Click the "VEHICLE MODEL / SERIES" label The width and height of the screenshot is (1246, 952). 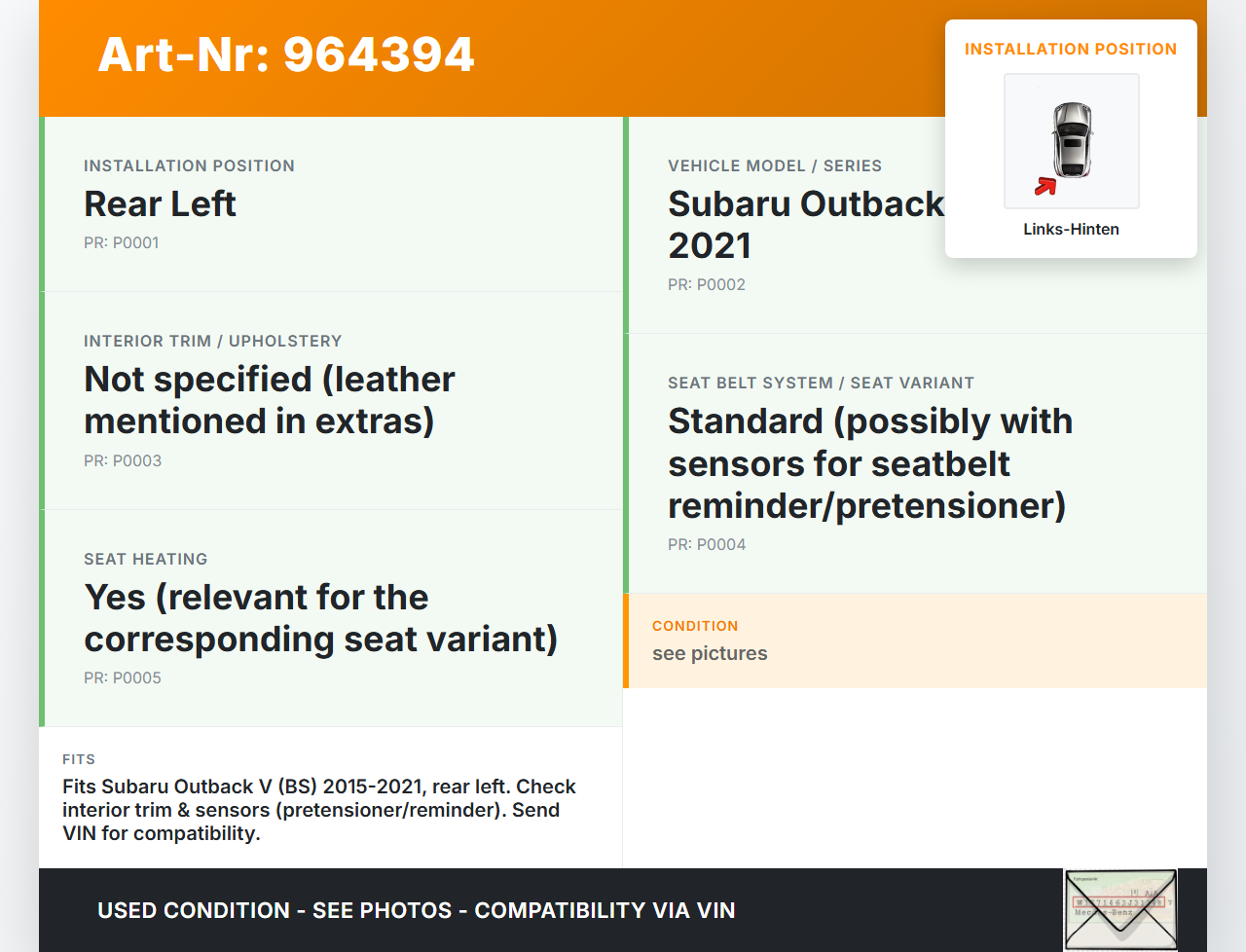click(775, 165)
